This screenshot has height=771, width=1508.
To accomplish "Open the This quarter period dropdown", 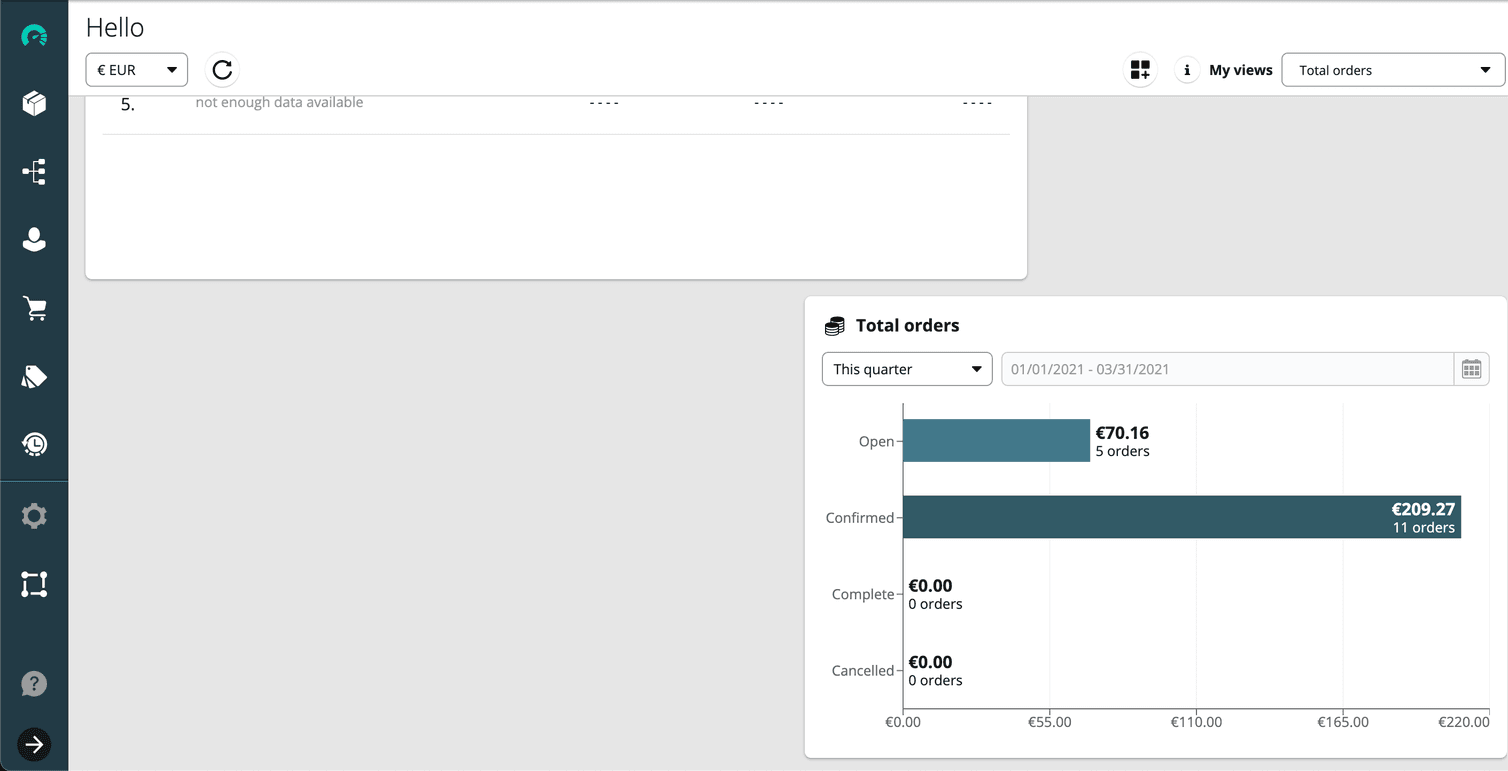I will pyautogui.click(x=906, y=369).
